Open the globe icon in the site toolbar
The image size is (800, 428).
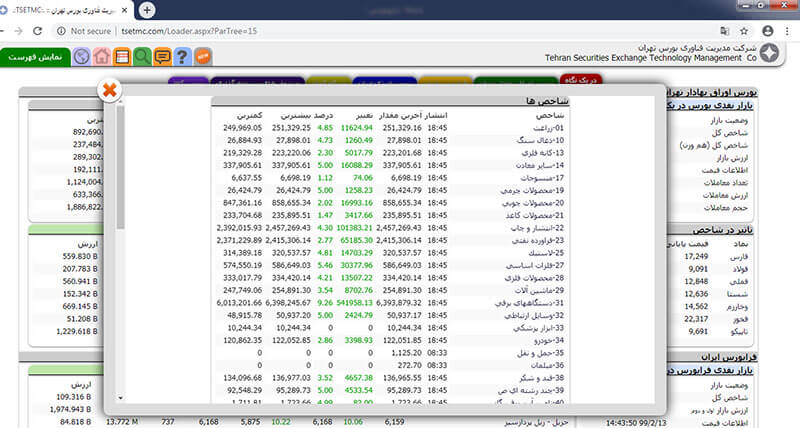pyautogui.click(x=82, y=56)
